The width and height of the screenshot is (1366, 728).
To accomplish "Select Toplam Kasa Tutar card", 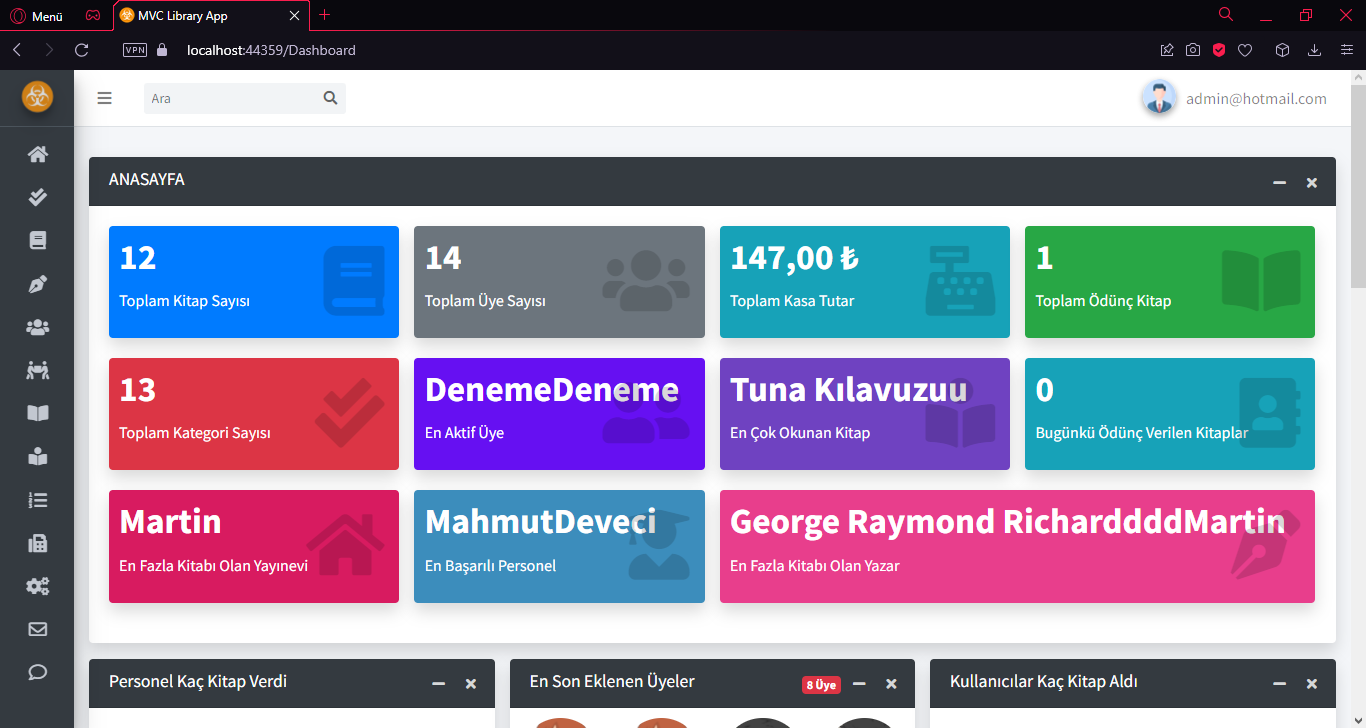I will tap(865, 282).
